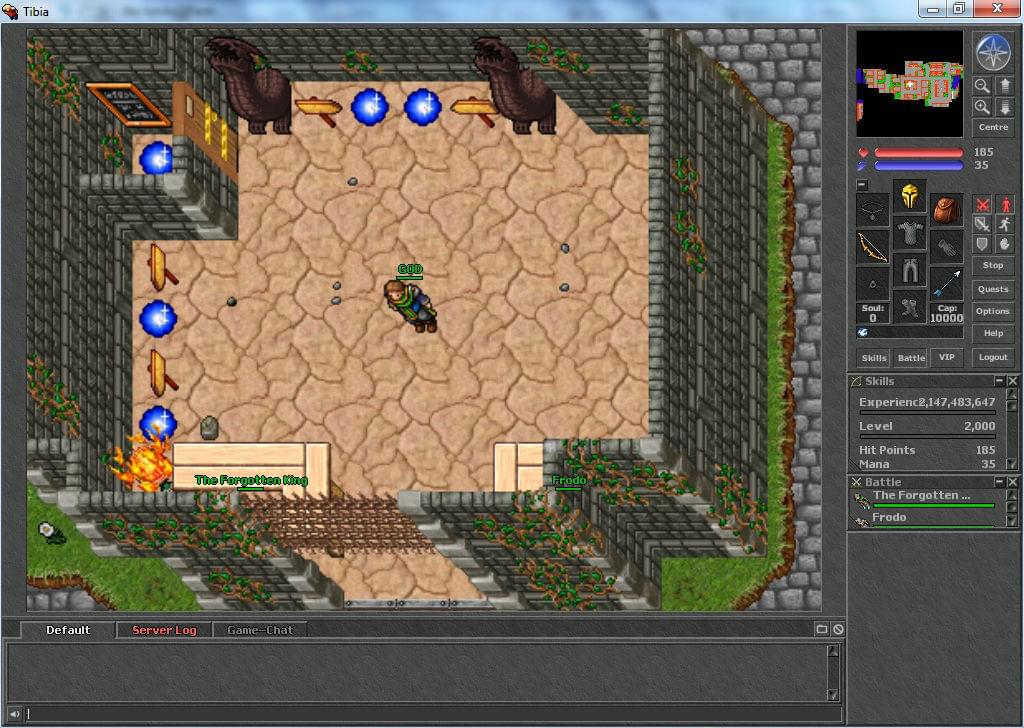
Task: Click the red hit points bar
Action: 918,153
